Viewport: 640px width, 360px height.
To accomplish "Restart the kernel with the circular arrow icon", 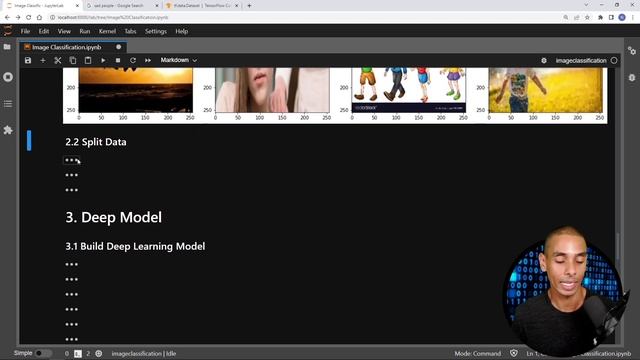I will [133, 60].
